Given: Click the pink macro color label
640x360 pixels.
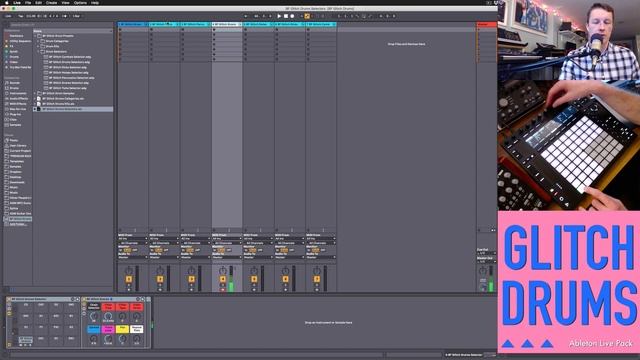Looking at the screenshot, I should point(108,329).
